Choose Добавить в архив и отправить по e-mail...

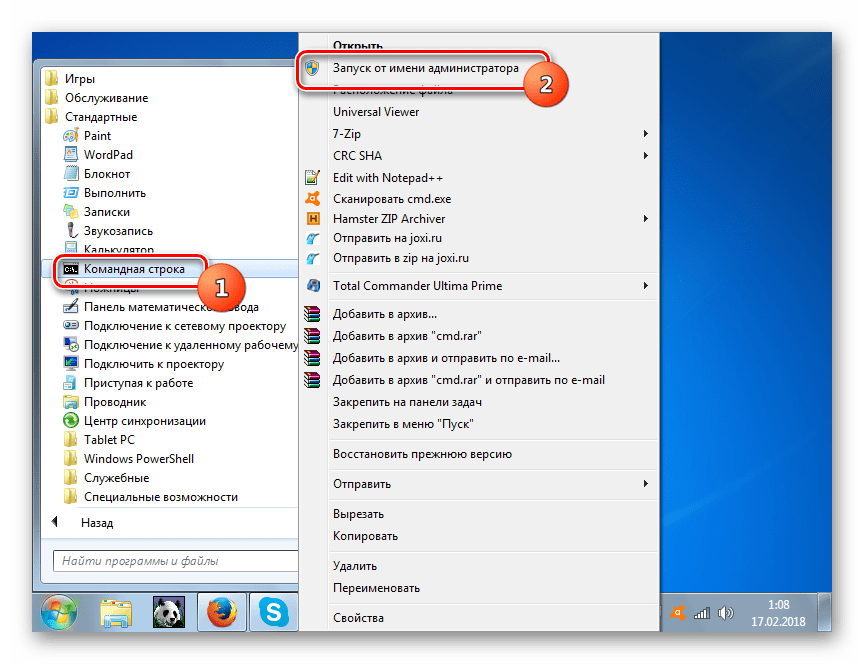pyautogui.click(x=446, y=358)
